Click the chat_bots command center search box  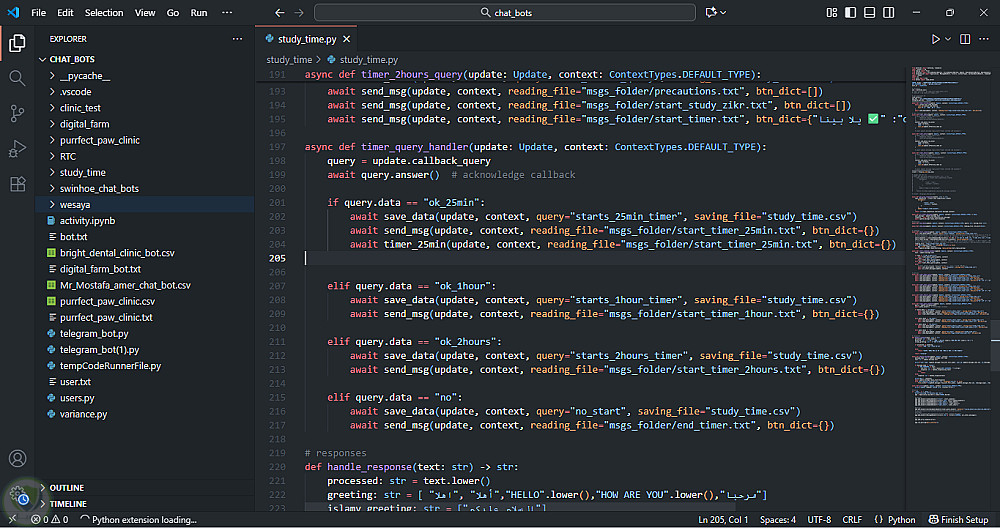click(503, 13)
